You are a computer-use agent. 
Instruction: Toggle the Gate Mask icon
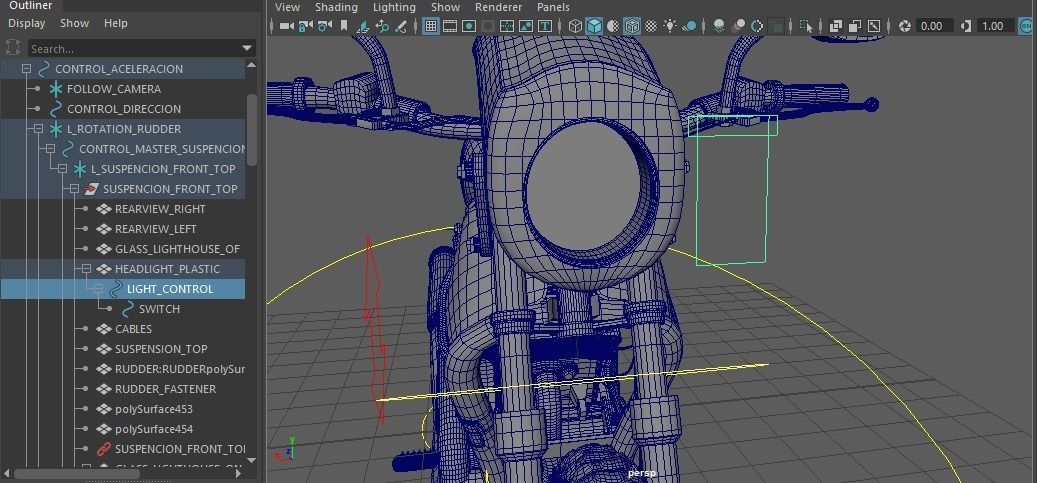487,26
